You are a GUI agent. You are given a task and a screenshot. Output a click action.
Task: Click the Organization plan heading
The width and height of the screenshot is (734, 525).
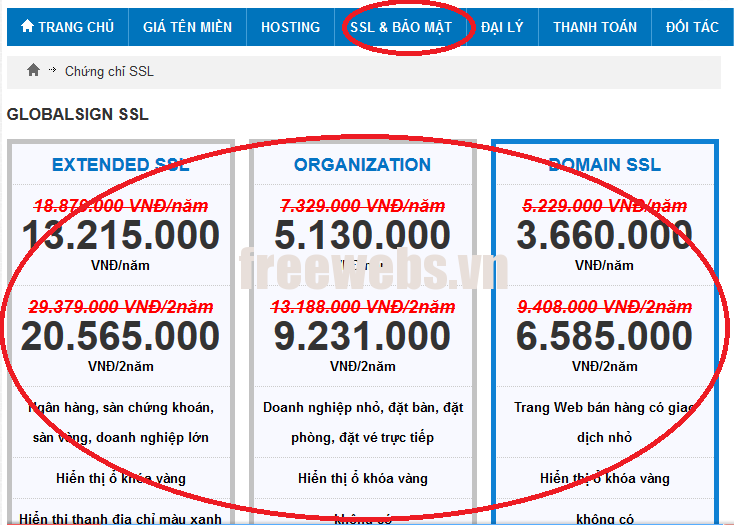coord(362,165)
